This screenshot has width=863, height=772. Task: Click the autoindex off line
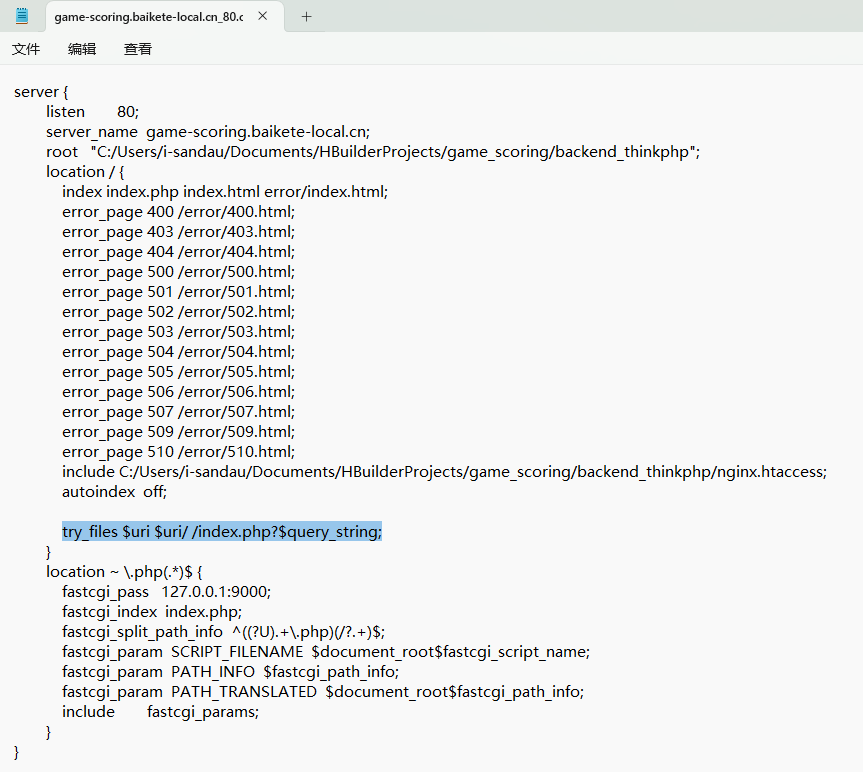[x=114, y=492]
